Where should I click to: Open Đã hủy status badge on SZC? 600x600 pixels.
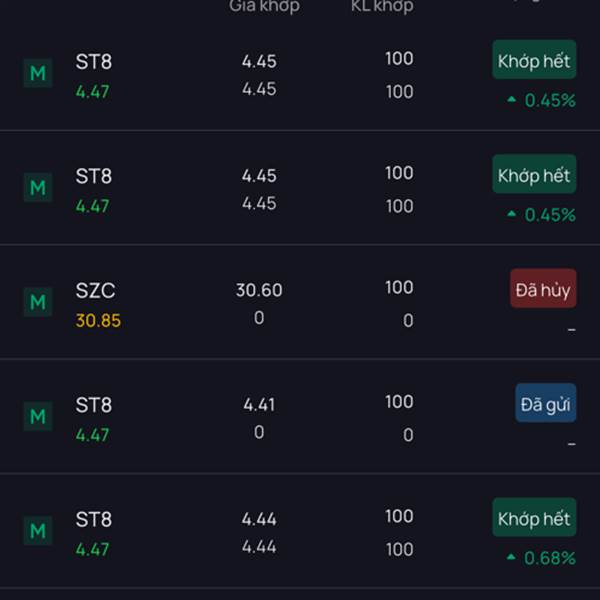point(543,289)
